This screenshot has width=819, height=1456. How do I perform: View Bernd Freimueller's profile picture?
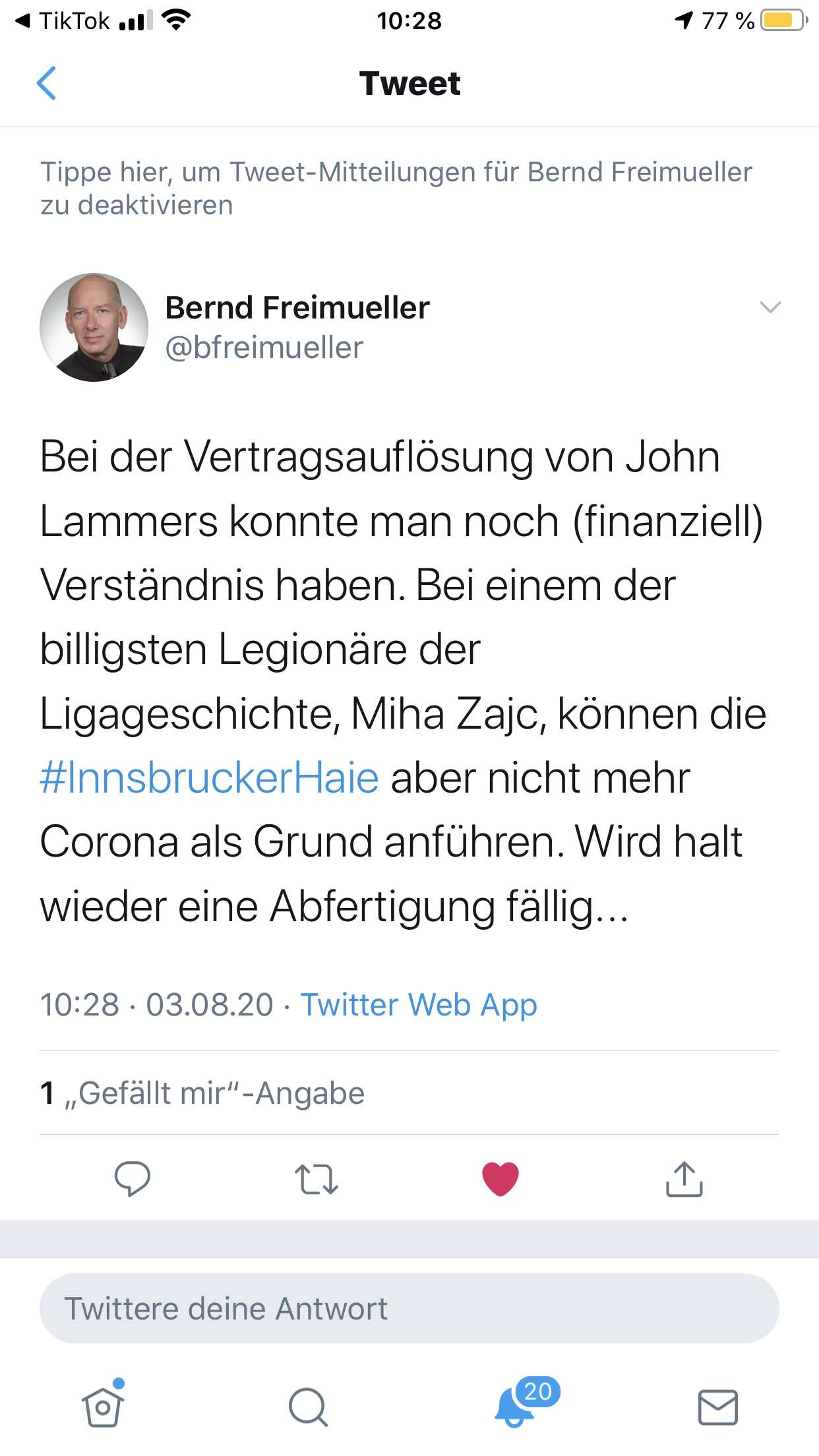pyautogui.click(x=94, y=328)
